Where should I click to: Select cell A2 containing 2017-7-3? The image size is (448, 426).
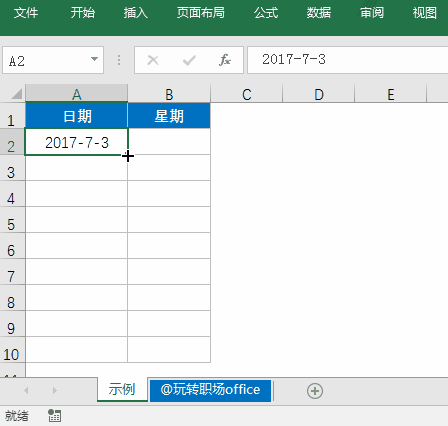77,142
